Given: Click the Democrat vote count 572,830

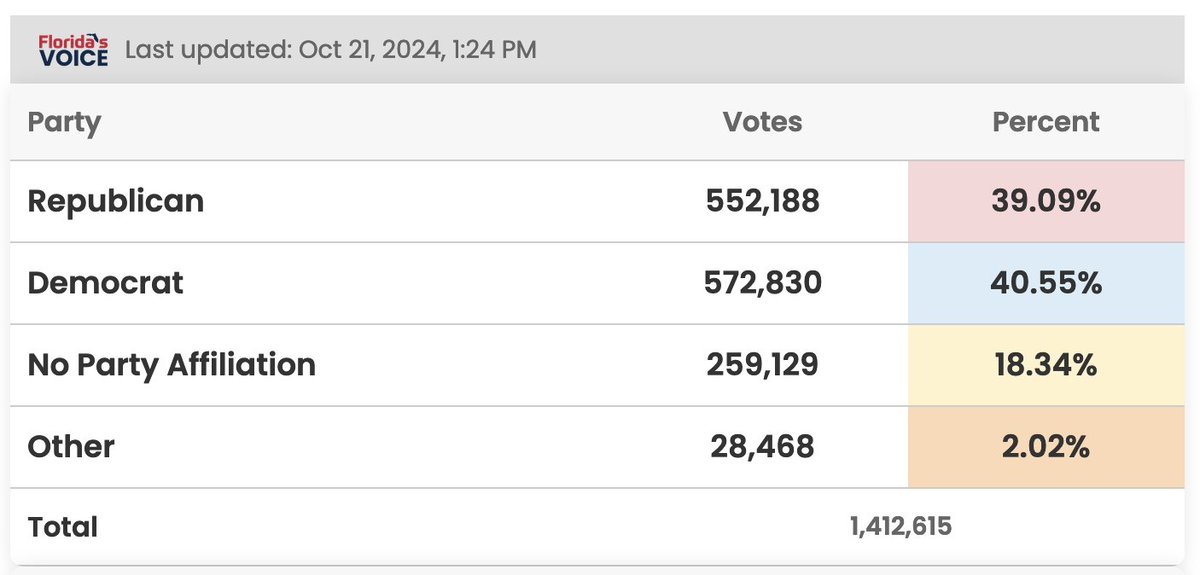Looking at the screenshot, I should click(x=762, y=283).
